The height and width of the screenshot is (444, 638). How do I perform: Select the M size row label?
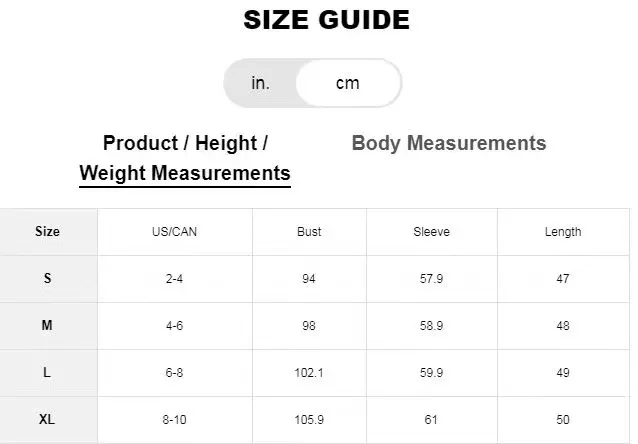[47, 326]
